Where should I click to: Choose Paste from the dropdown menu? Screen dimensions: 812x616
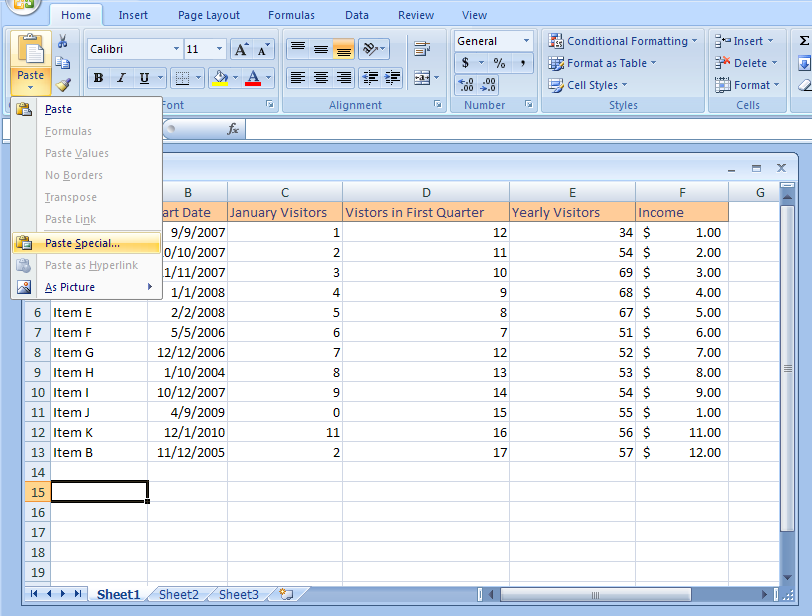pos(86,109)
